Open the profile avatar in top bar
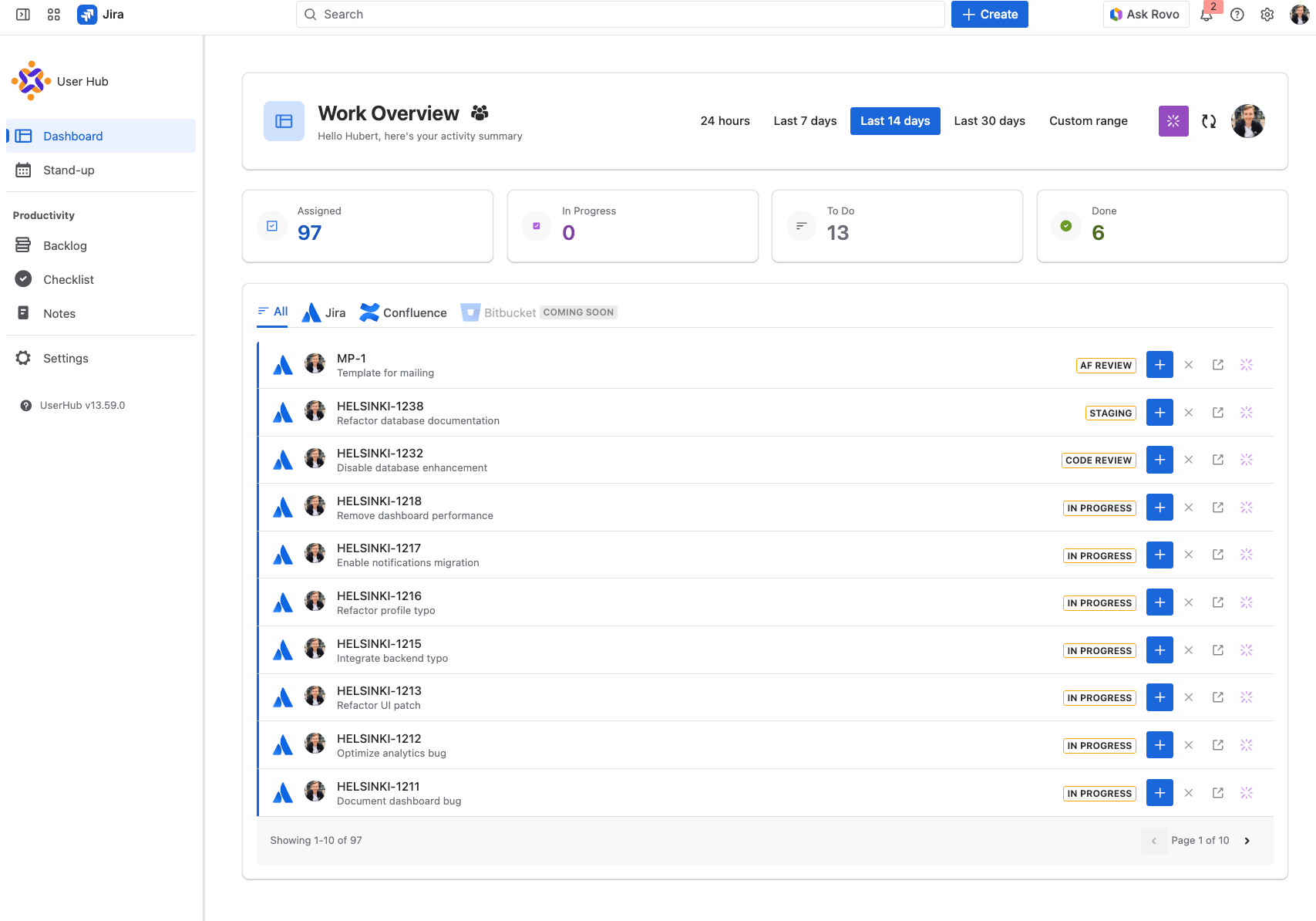This screenshot has height=921, width=1316. click(x=1299, y=15)
